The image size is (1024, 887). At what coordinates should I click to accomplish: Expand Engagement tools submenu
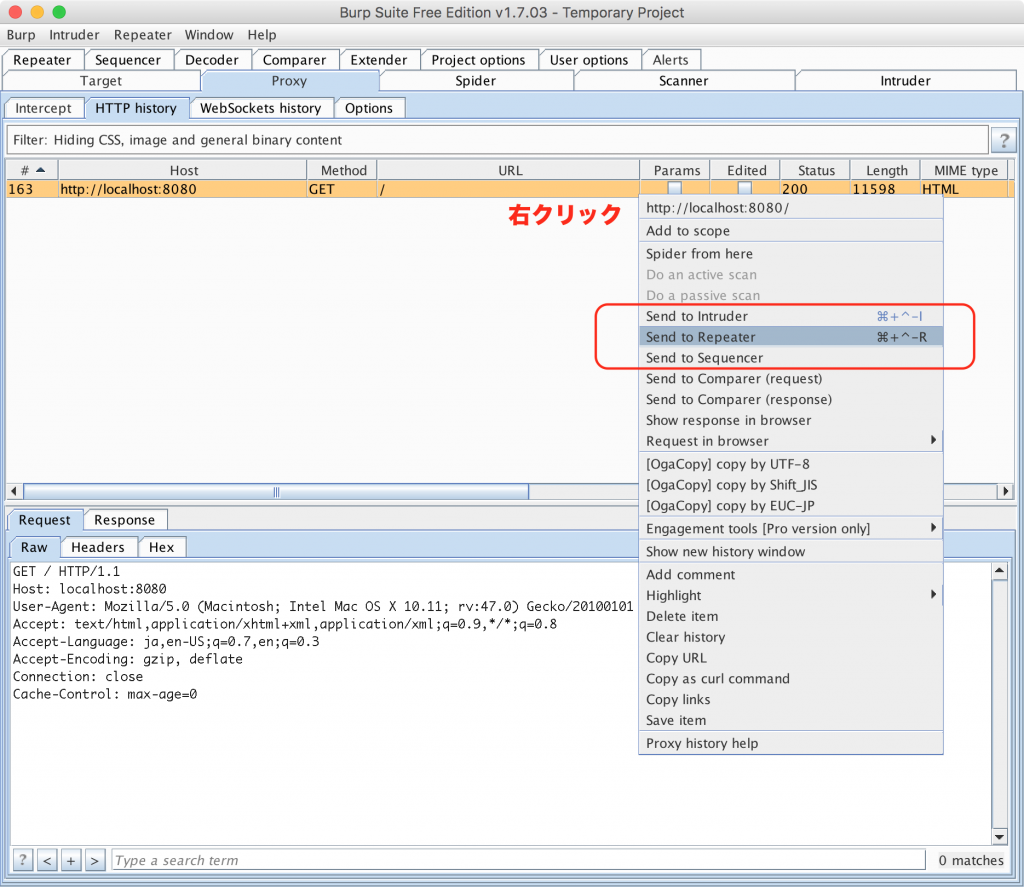click(x=933, y=528)
